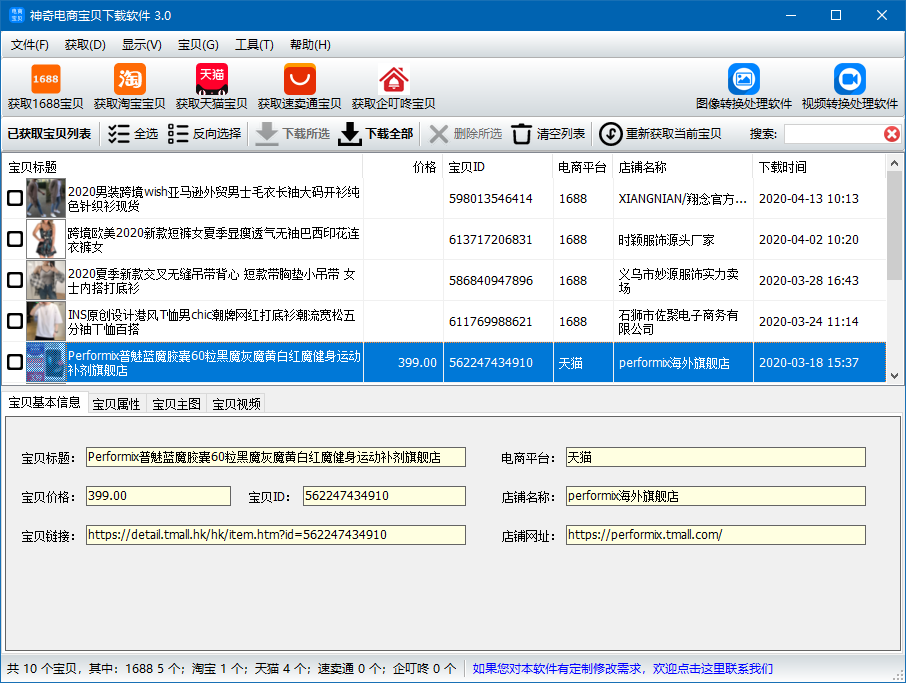Click download time 2020-03-28 16:43
The height and width of the screenshot is (683, 906).
click(808, 281)
